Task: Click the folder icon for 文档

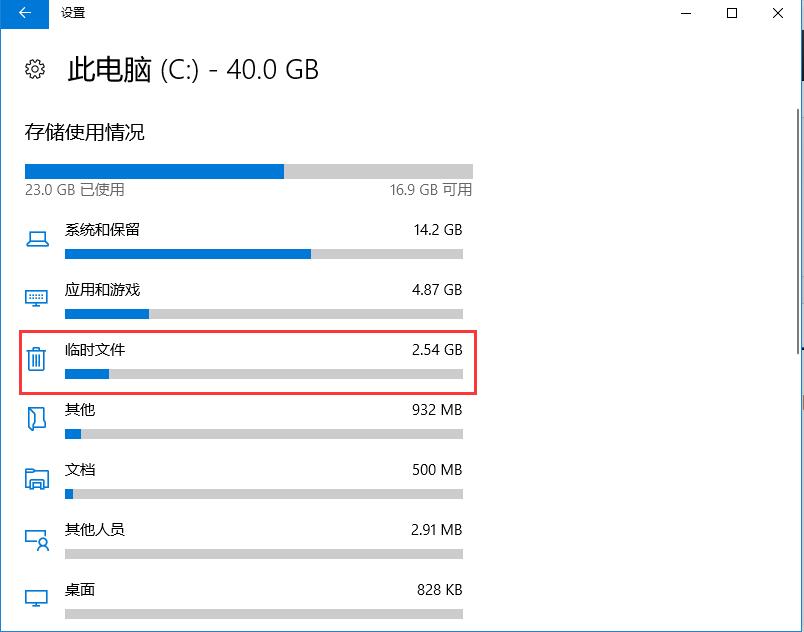Action: click(36, 479)
